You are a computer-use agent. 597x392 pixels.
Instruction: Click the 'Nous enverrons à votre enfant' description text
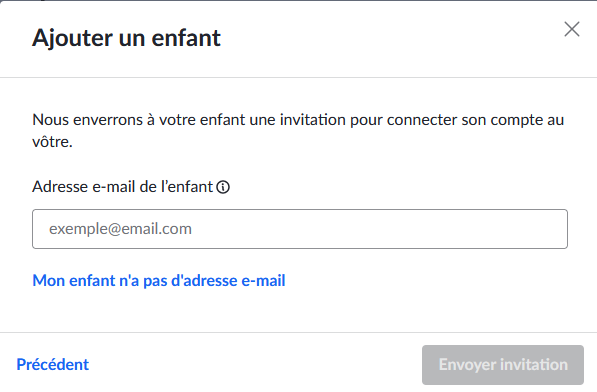click(298, 131)
